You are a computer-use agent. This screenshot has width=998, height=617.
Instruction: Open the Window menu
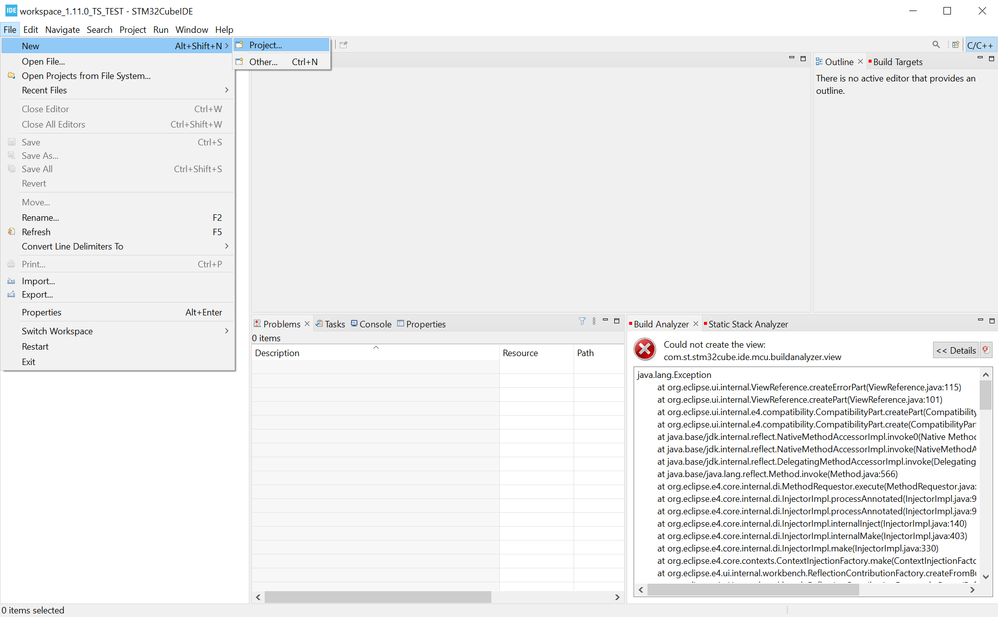[x=192, y=29]
